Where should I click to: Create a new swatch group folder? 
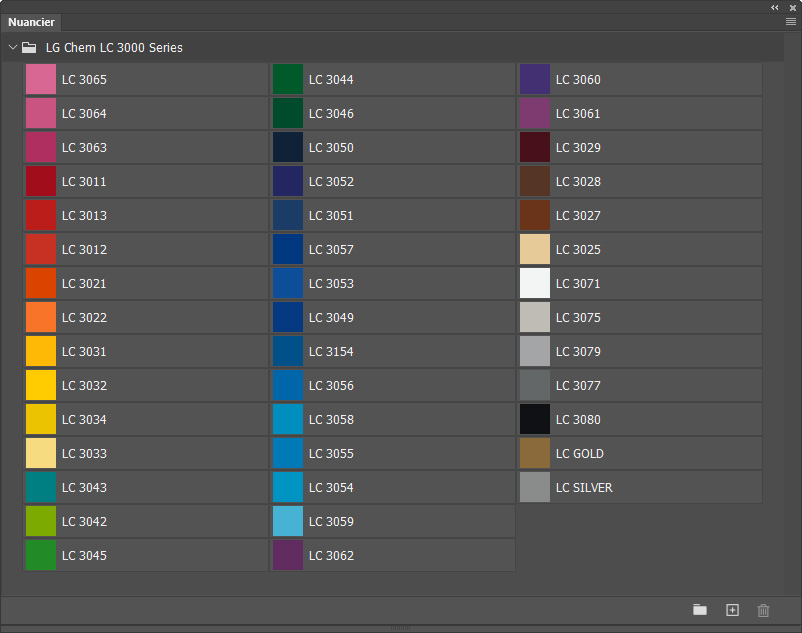[700, 609]
